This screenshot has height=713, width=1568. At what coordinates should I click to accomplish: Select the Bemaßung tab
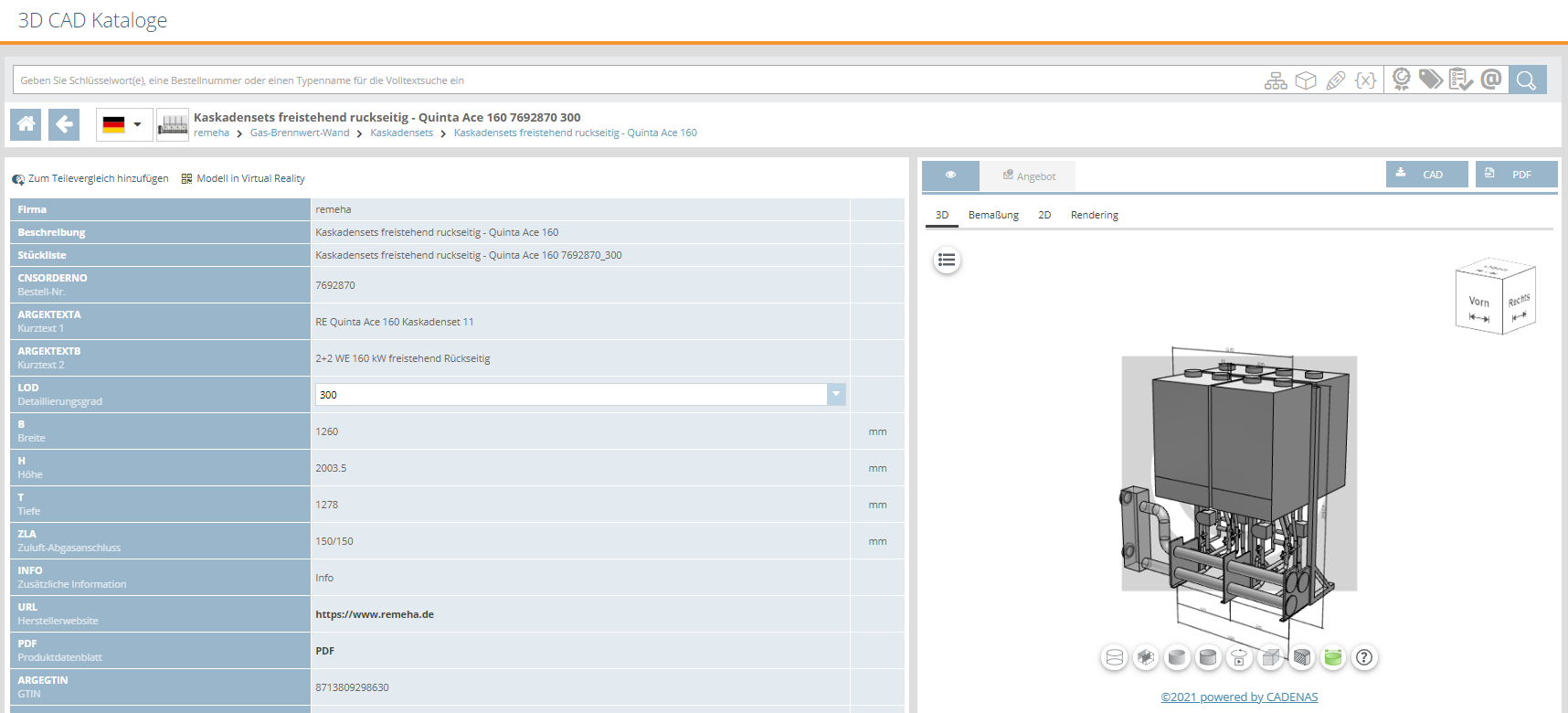pos(993,215)
